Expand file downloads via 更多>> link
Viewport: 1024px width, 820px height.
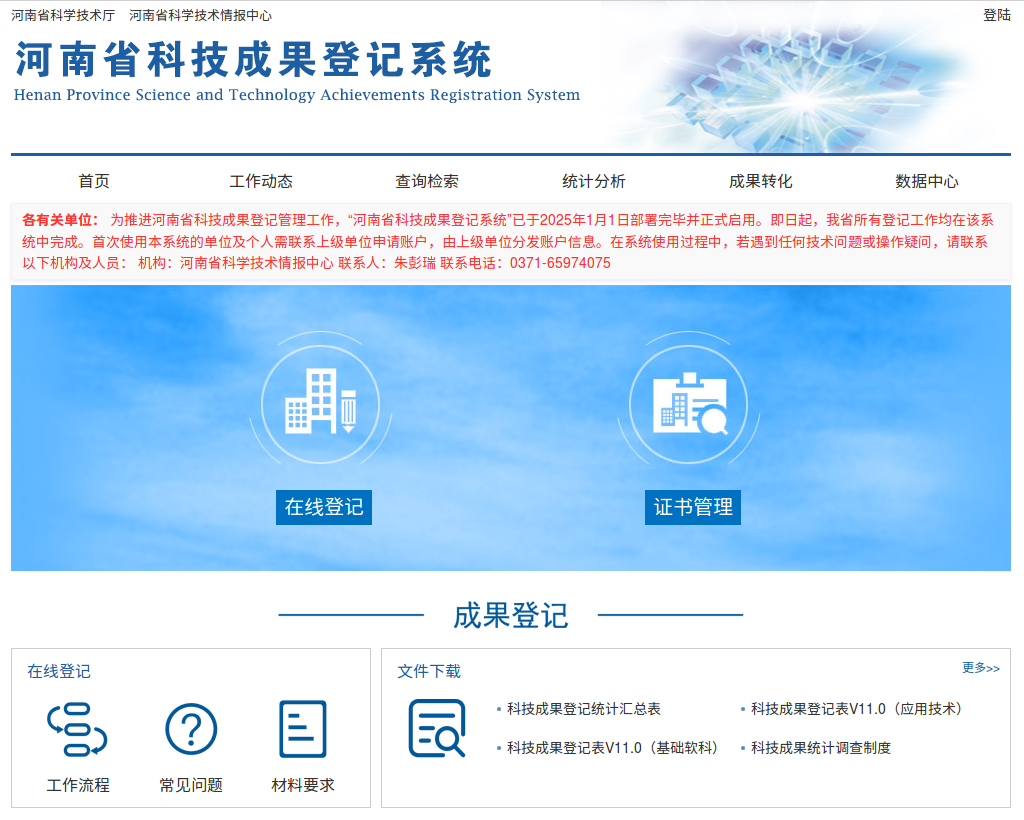tap(980, 668)
